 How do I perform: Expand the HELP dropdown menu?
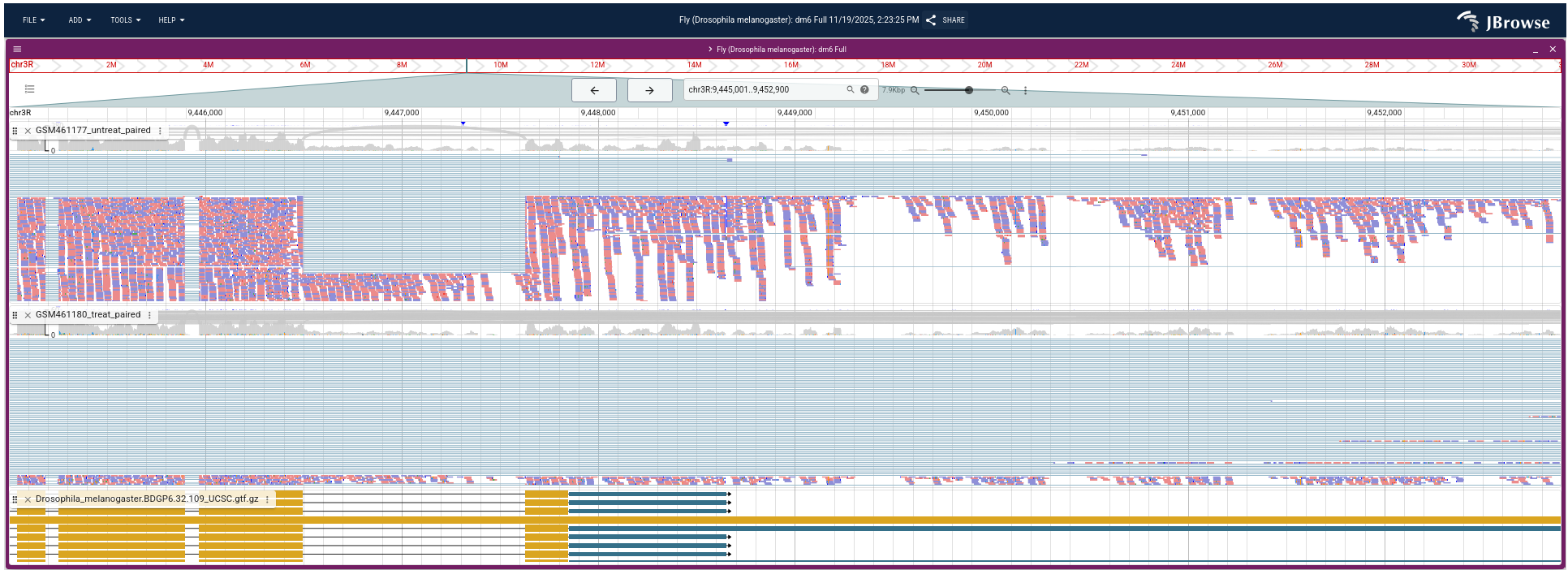coord(171,20)
